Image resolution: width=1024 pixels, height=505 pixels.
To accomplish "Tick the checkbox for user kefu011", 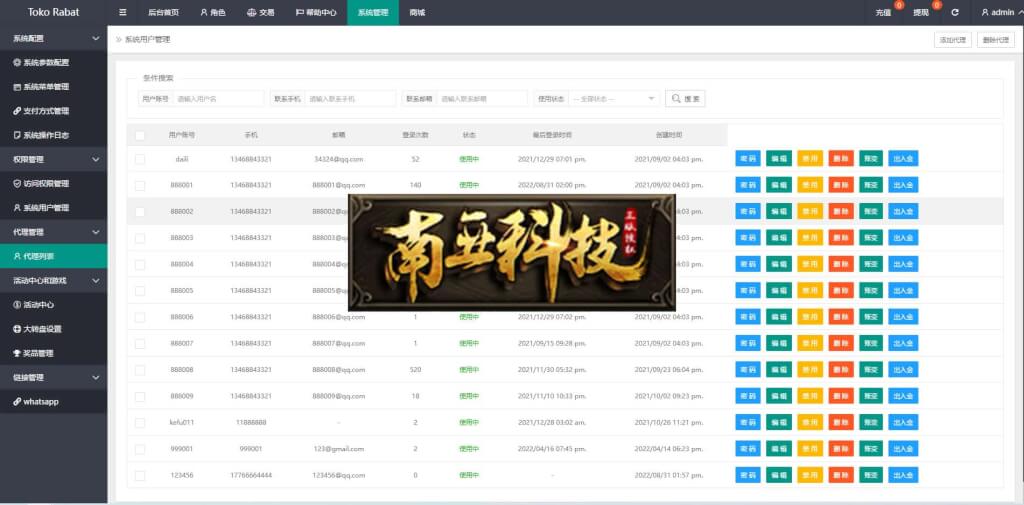I will (140, 423).
